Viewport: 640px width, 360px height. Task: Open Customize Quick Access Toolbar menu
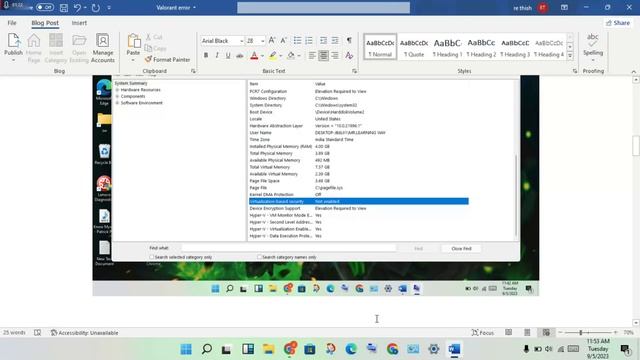109,8
